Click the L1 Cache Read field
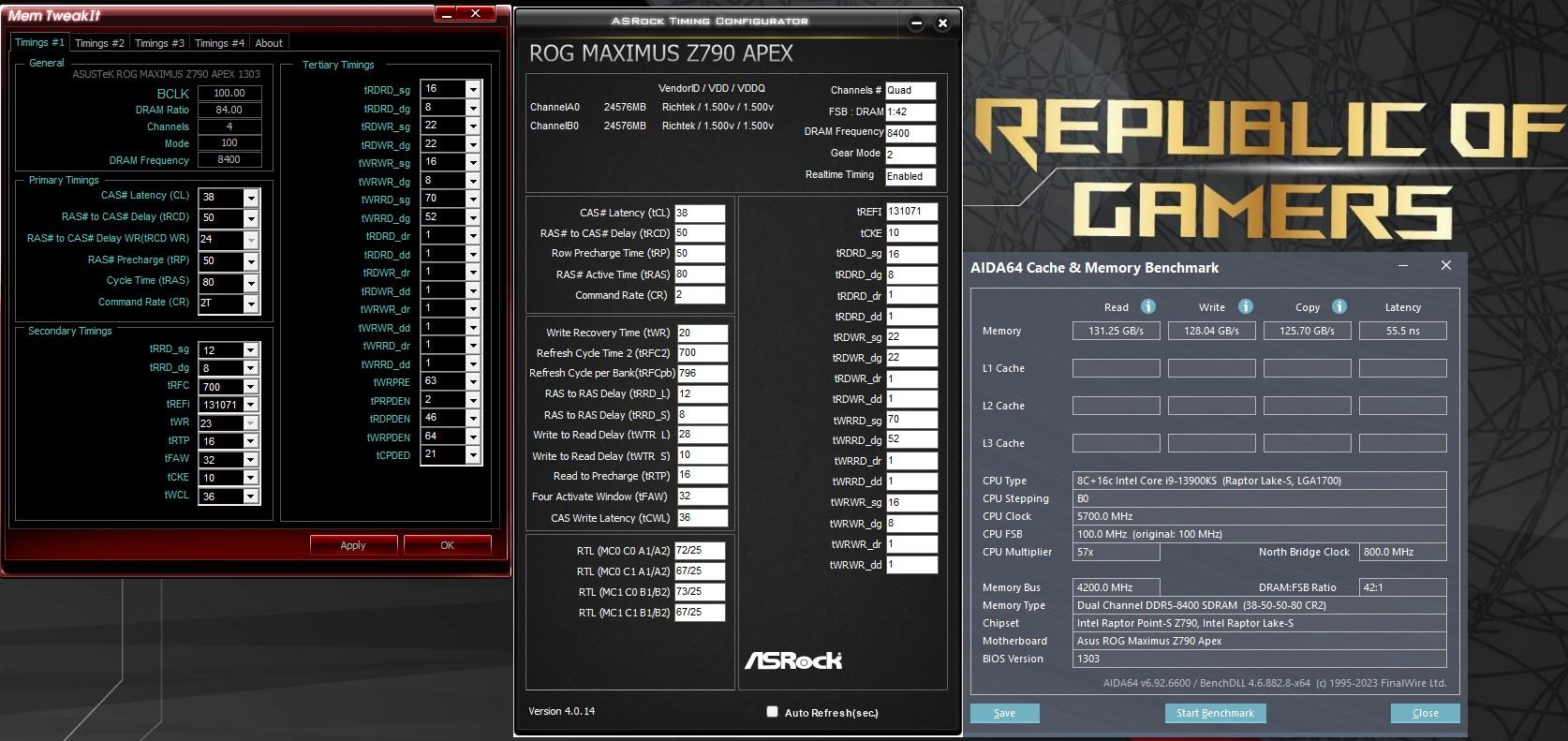This screenshot has width=1568, height=741. pyautogui.click(x=1116, y=368)
